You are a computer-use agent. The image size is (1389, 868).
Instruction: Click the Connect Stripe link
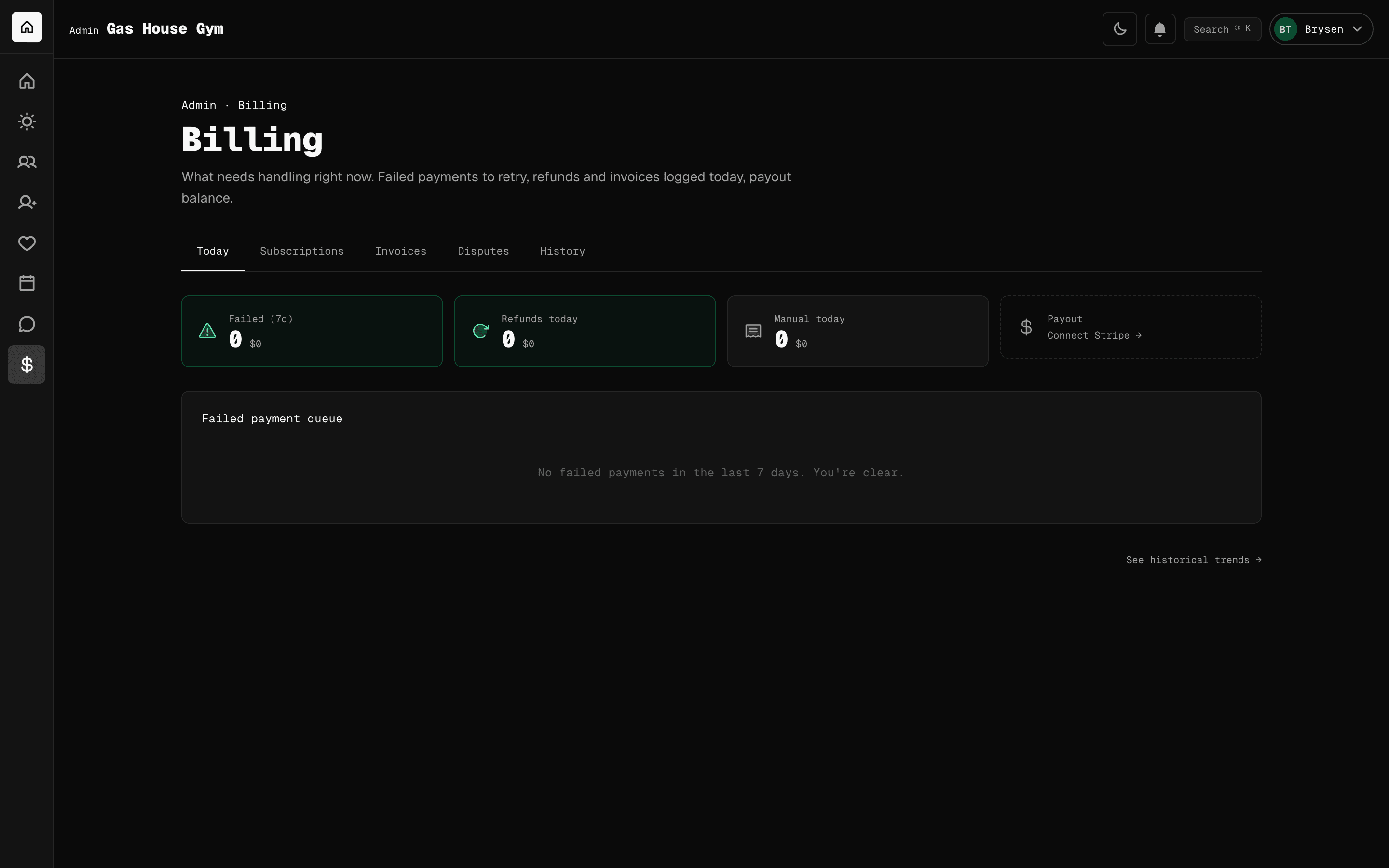pyautogui.click(x=1094, y=335)
